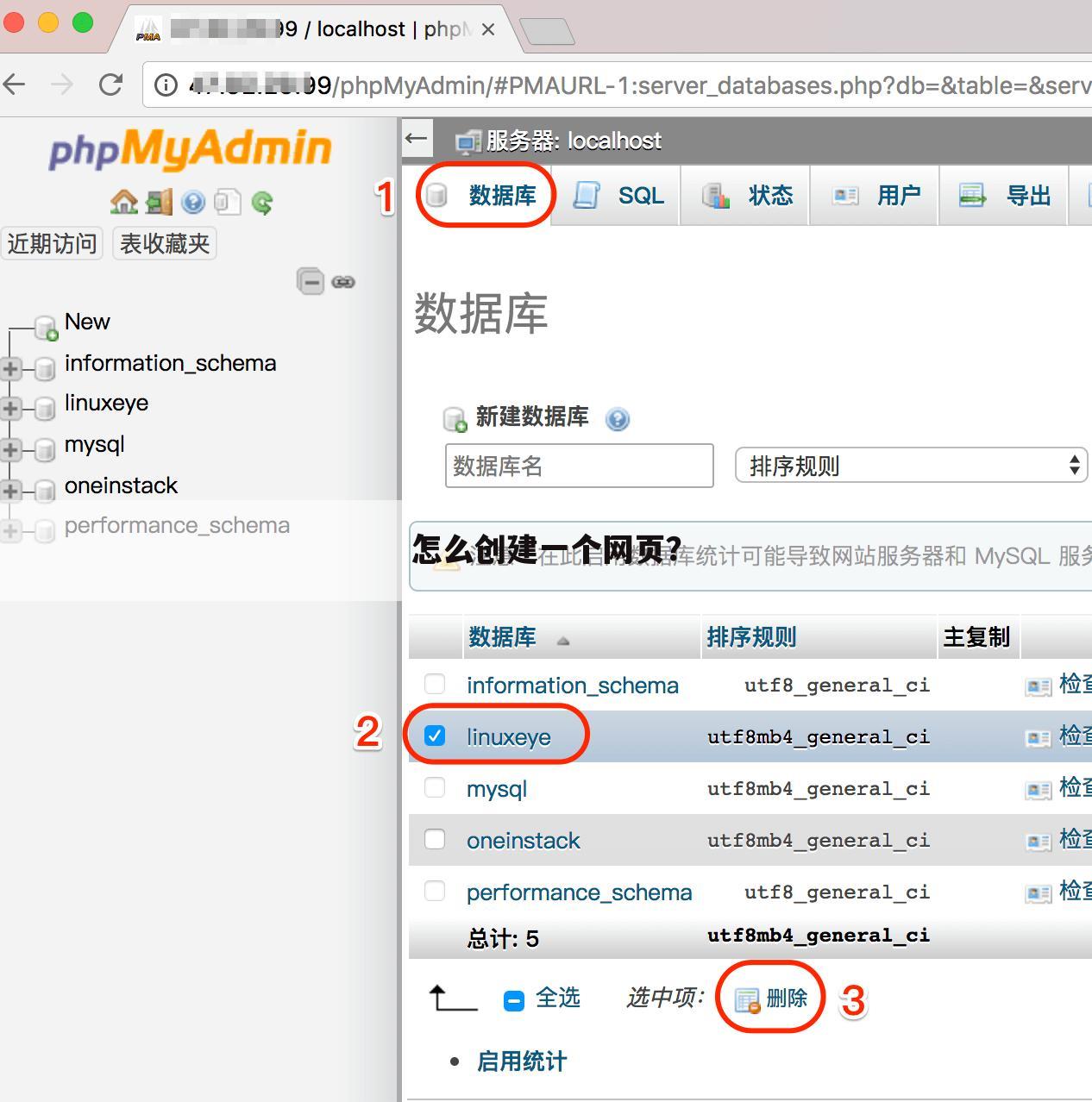The image size is (1092, 1102).
Task: Click the information_schema database icon in tree
Action: pos(45,369)
